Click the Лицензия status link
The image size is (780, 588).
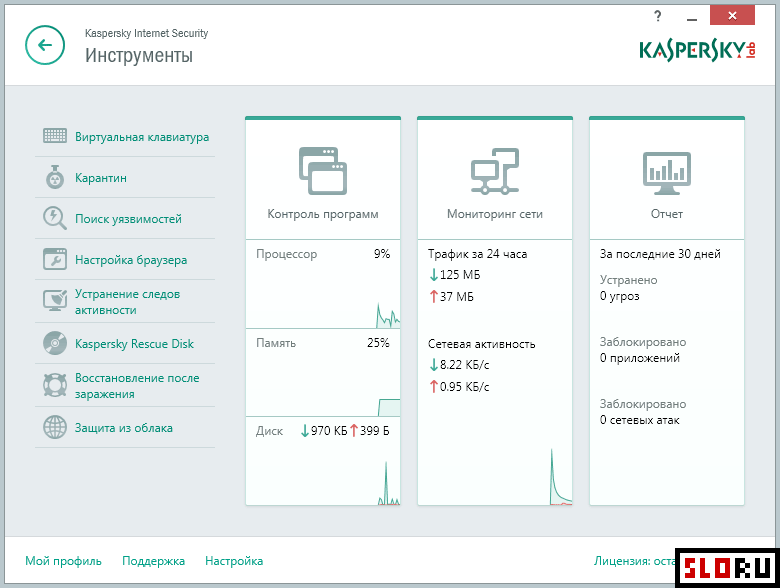[634, 561]
